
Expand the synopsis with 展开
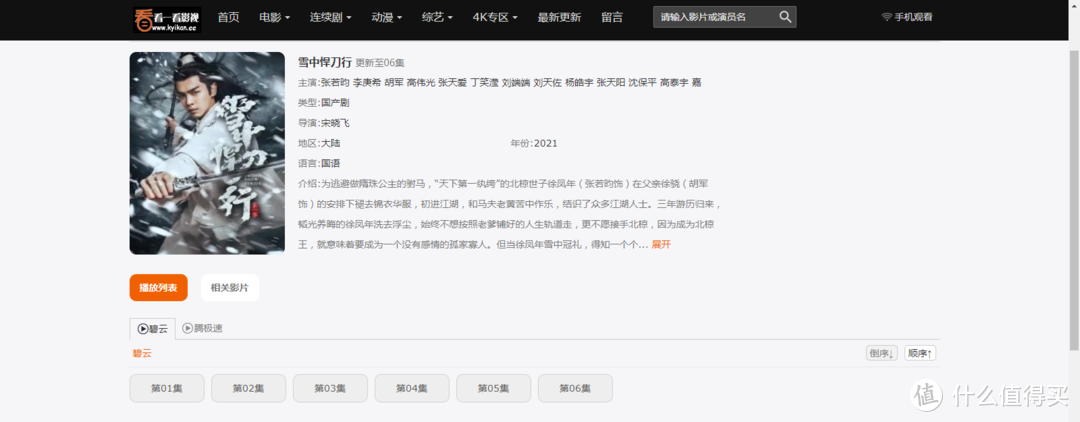(661, 244)
